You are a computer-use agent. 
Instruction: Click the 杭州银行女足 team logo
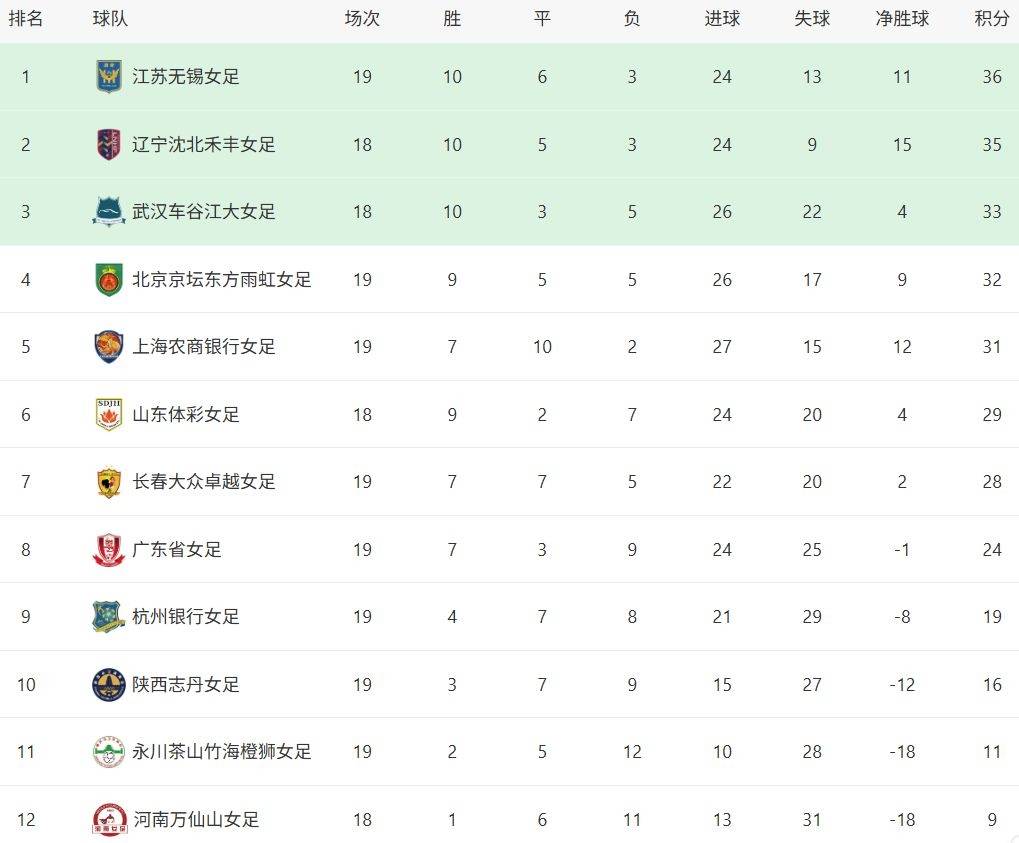coord(109,617)
